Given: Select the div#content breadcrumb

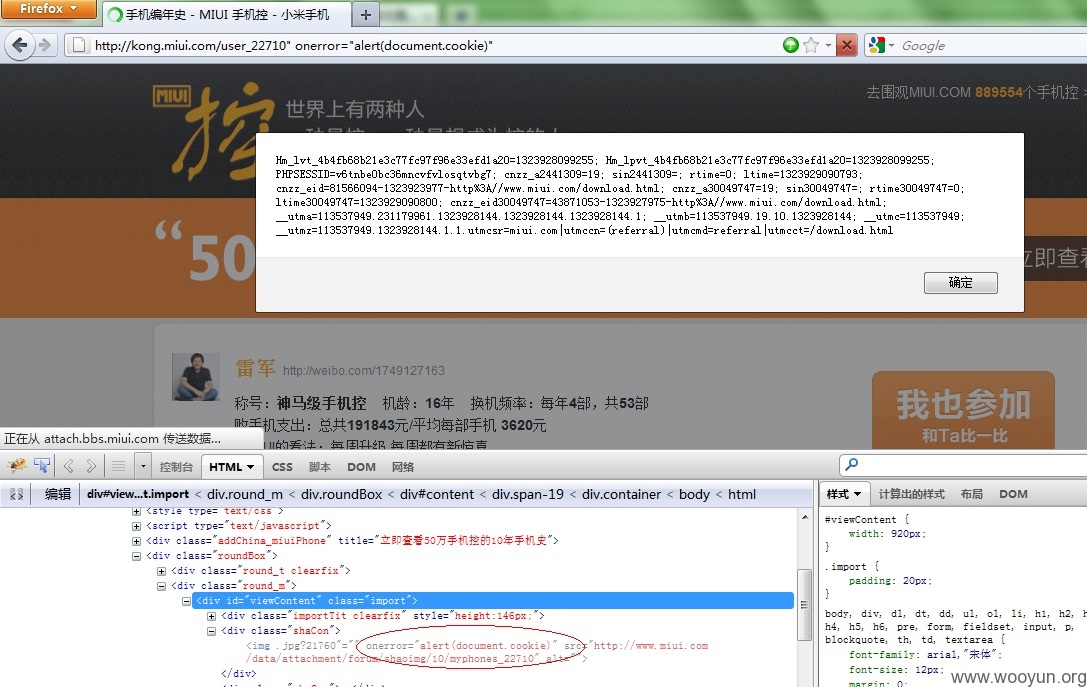Looking at the screenshot, I should pos(437,494).
